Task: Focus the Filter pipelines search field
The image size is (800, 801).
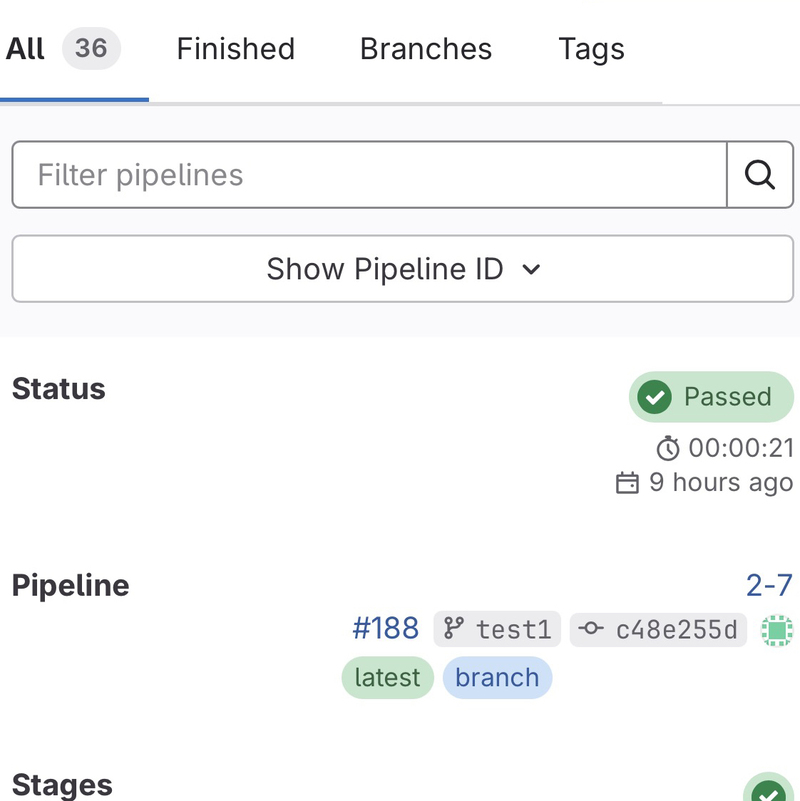Action: [369, 175]
